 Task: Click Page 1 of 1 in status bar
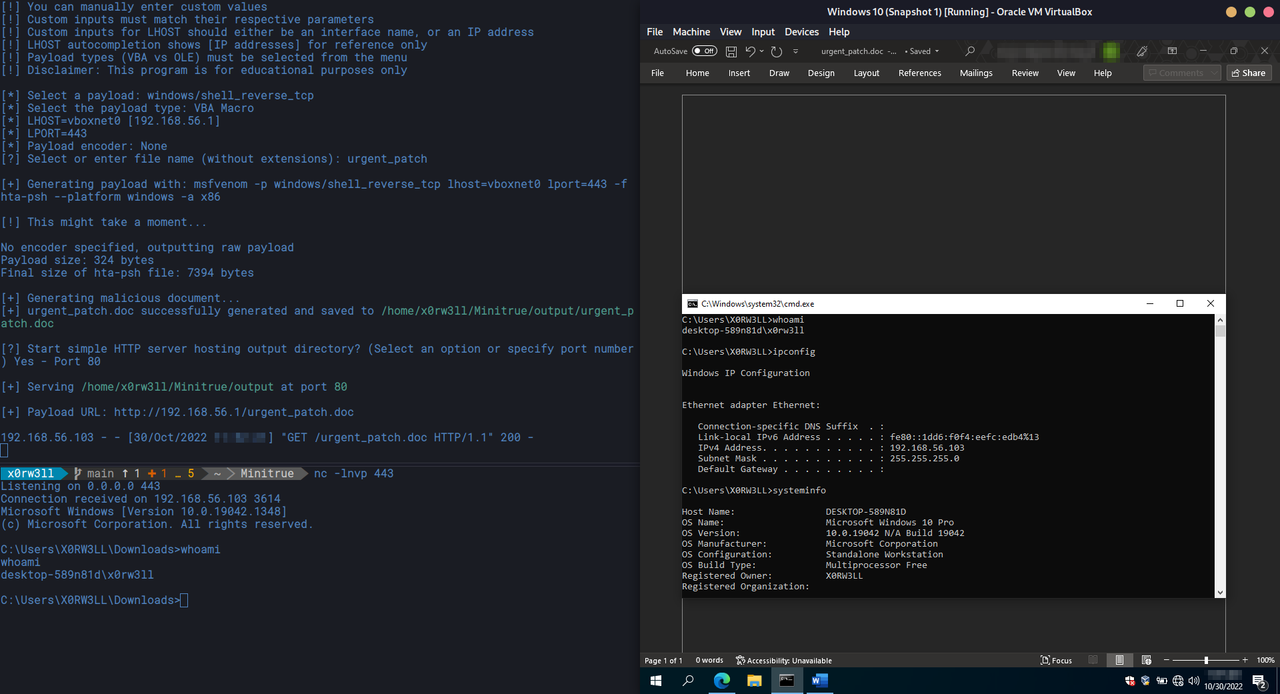pos(663,660)
